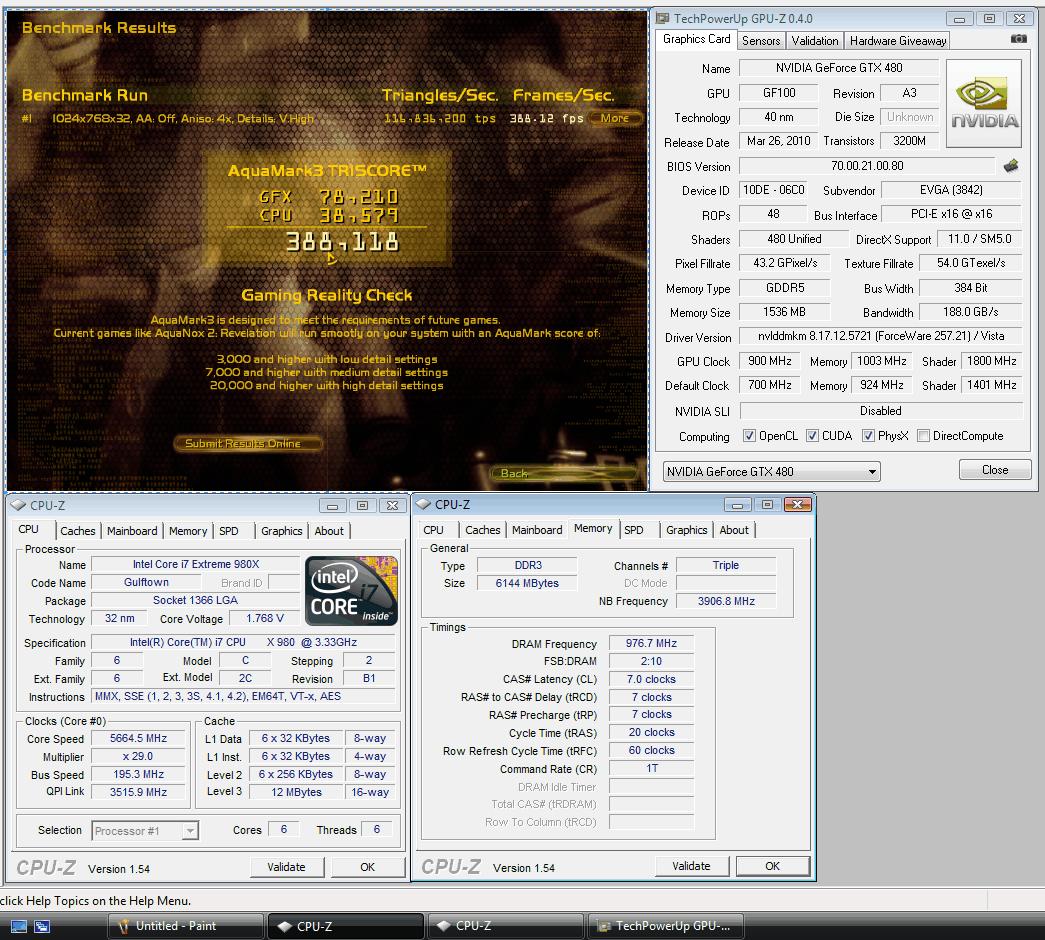Click the NB Frequency value 3906.8 MHz
This screenshot has width=1045, height=940.
tap(726, 601)
